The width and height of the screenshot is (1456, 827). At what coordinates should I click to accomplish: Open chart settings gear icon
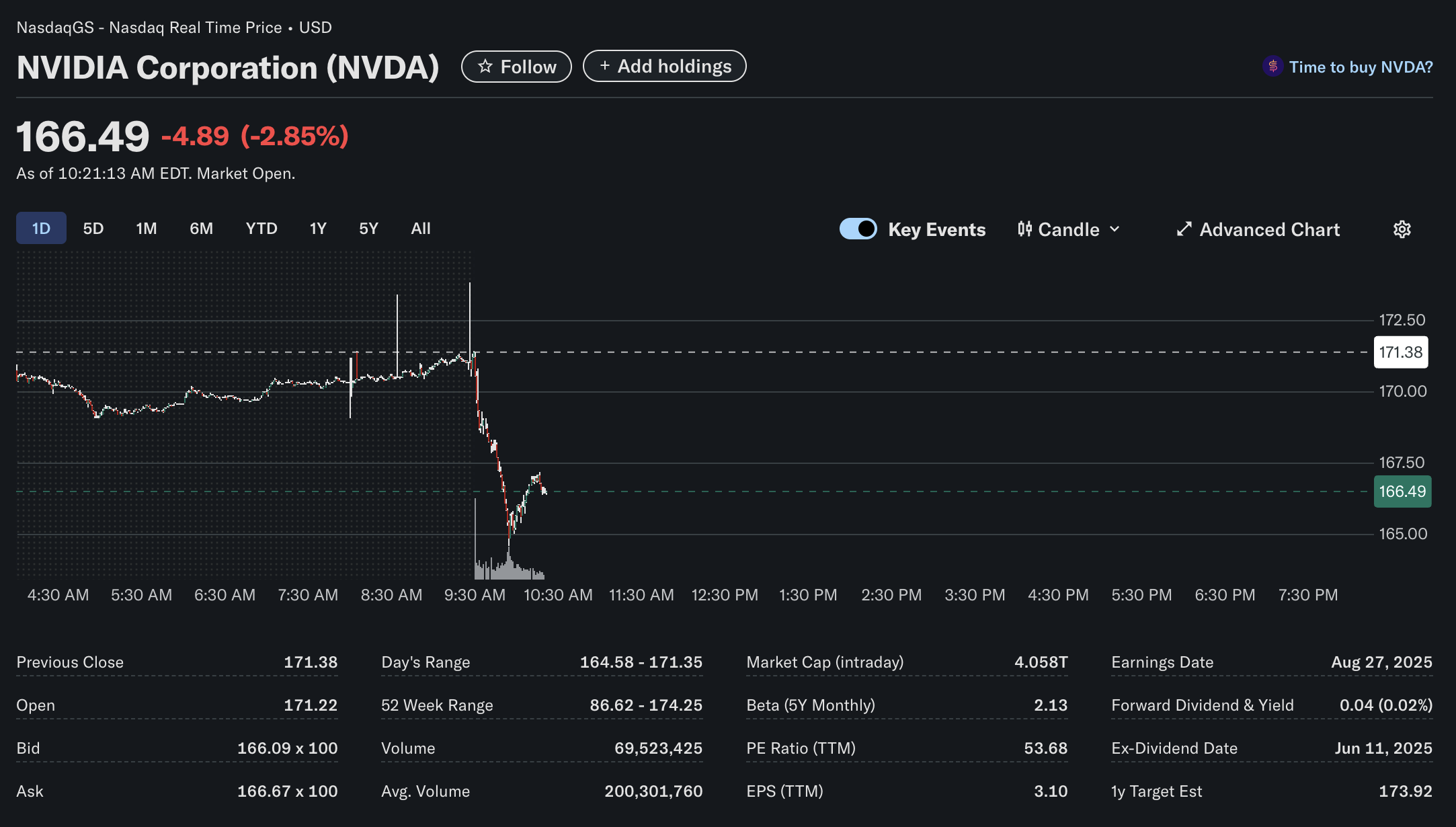pyautogui.click(x=1402, y=229)
